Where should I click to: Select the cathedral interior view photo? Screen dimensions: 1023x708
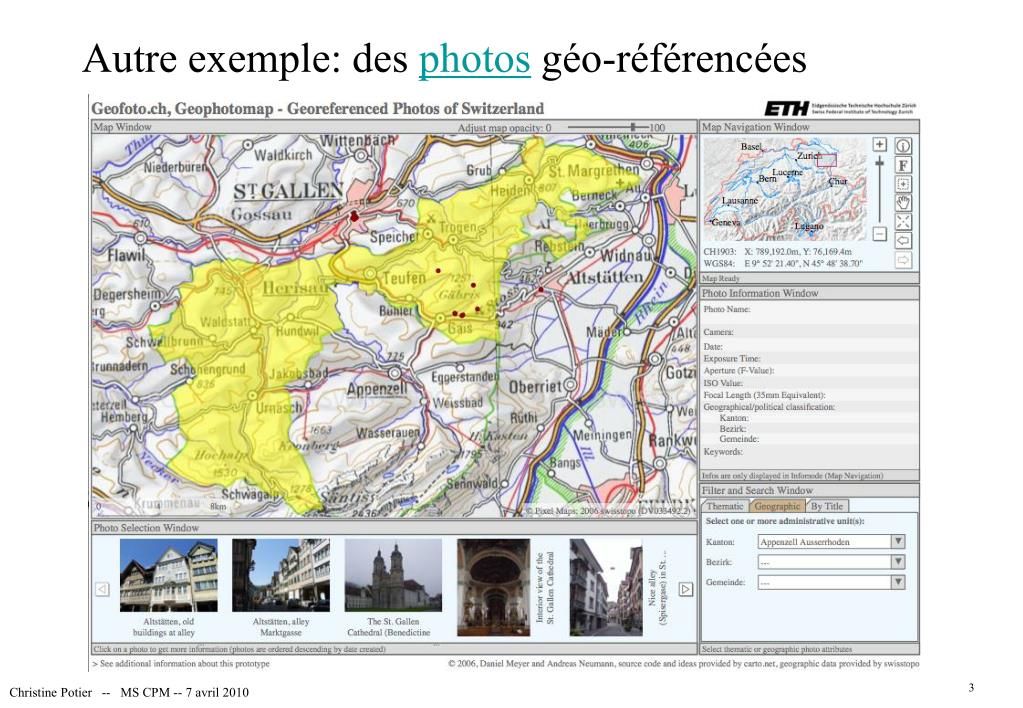click(x=493, y=587)
